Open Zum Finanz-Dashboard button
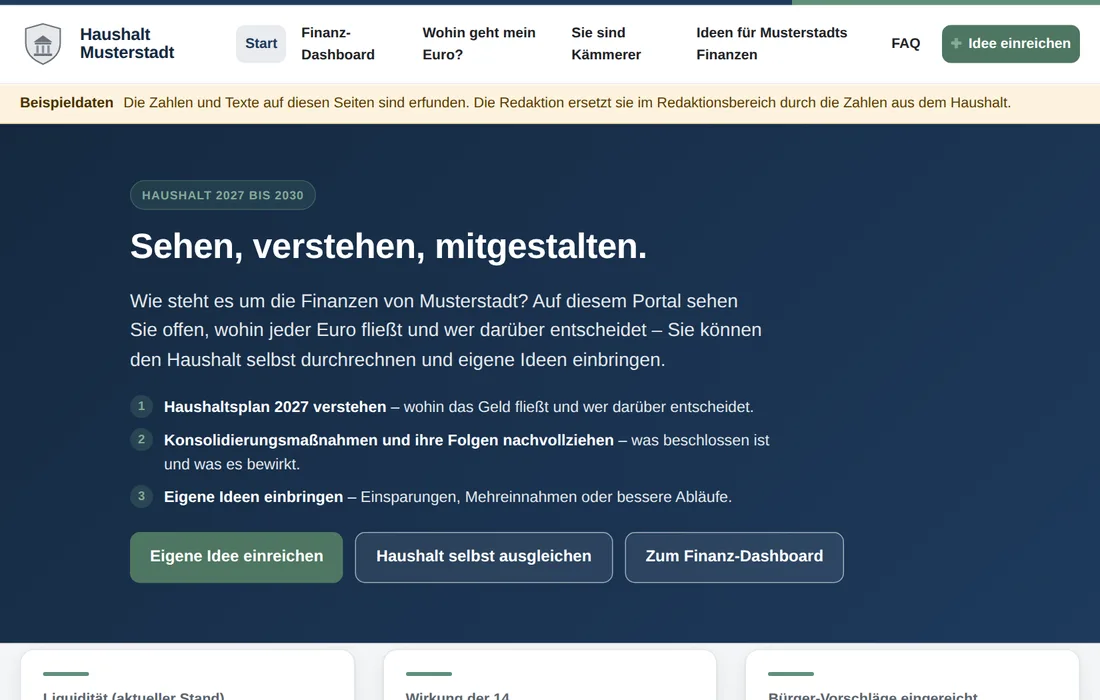The image size is (1100, 700). point(734,557)
